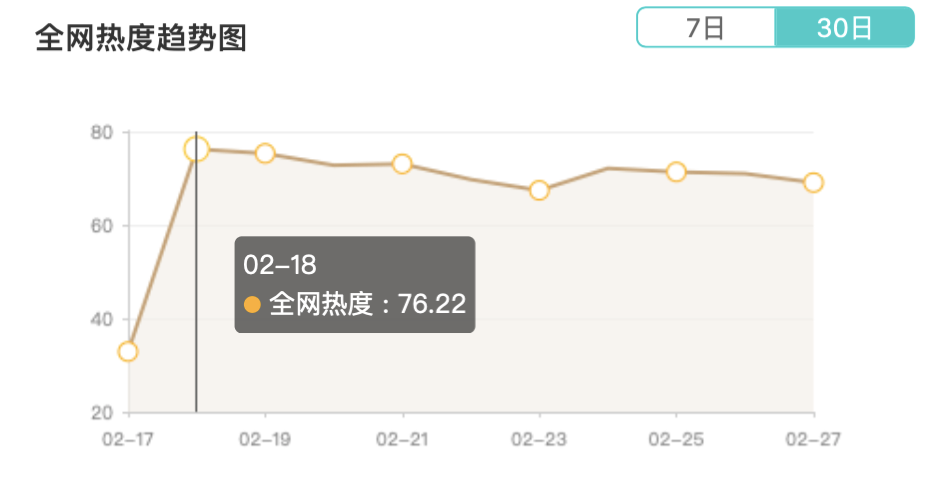Click the circle marker above 02-25

(x=676, y=172)
